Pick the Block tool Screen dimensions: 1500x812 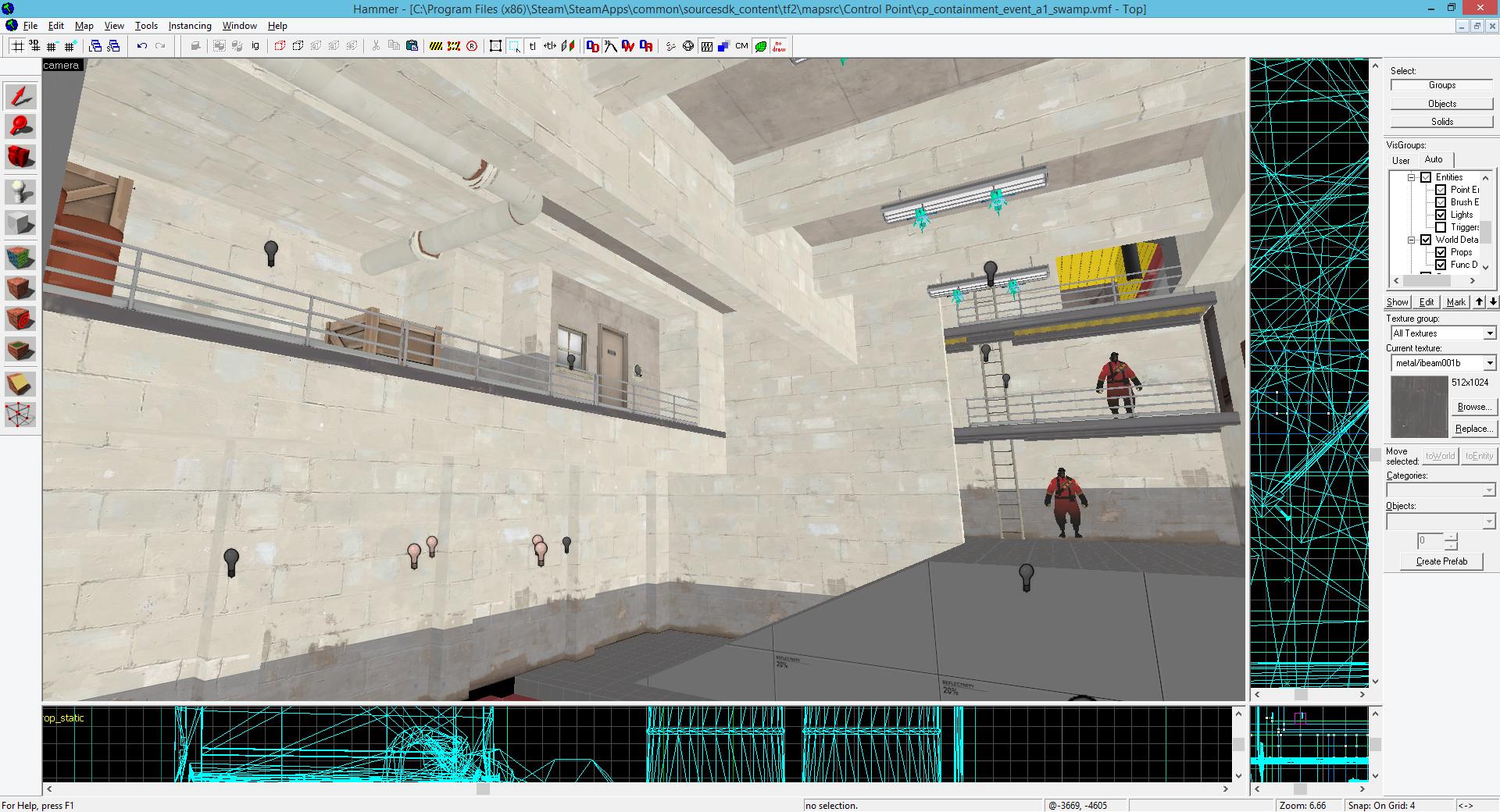click(x=20, y=223)
